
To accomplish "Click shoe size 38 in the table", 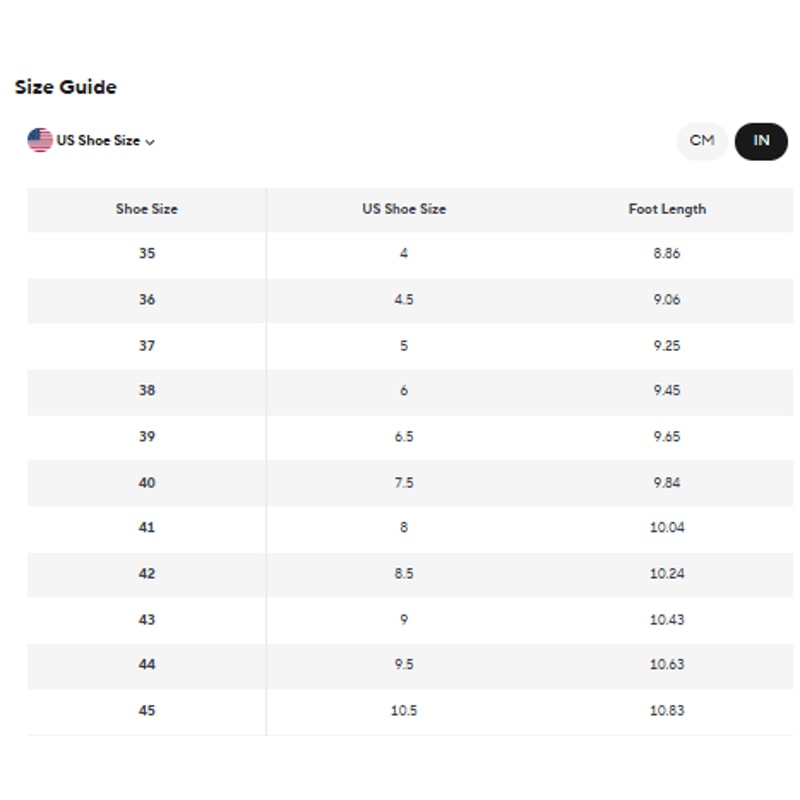I will (147, 391).
